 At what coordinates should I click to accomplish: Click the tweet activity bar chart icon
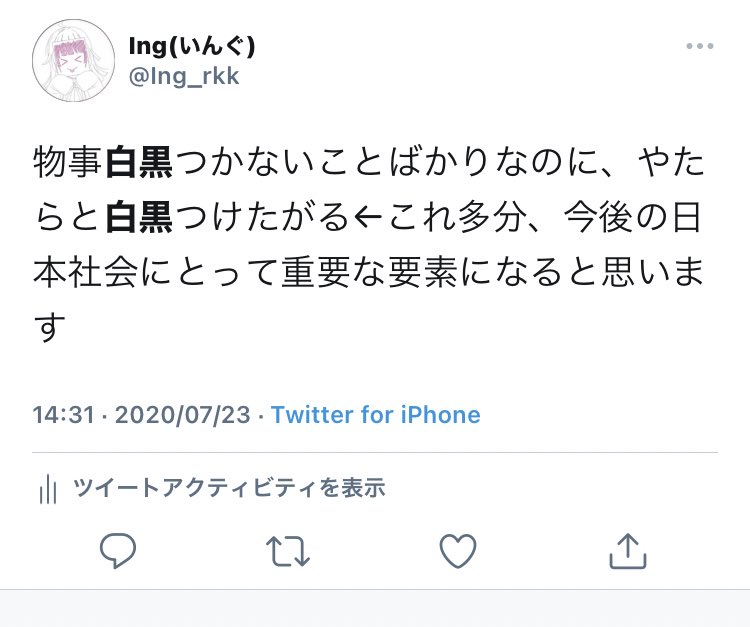46,489
